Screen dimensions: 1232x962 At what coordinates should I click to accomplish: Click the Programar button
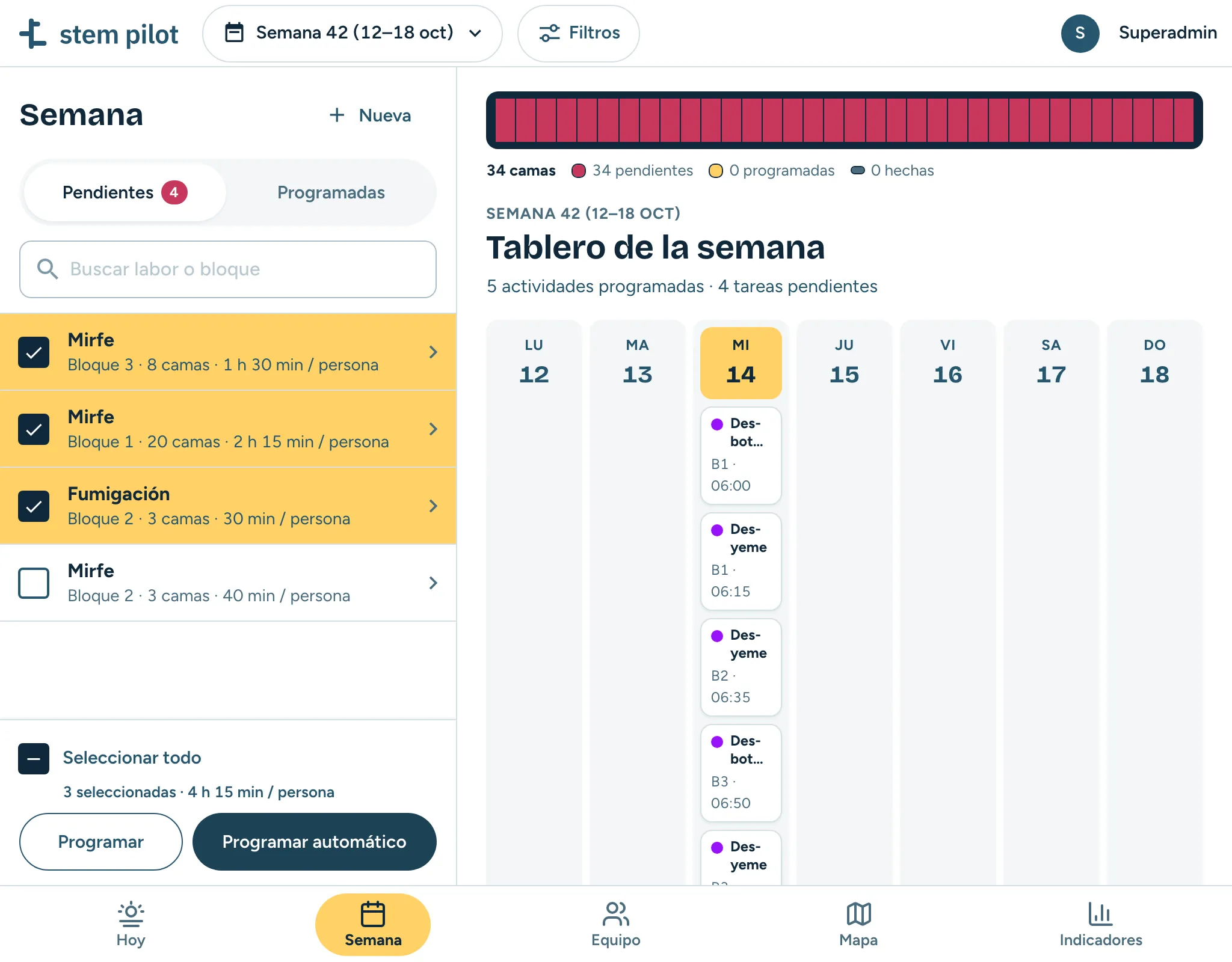(x=101, y=842)
